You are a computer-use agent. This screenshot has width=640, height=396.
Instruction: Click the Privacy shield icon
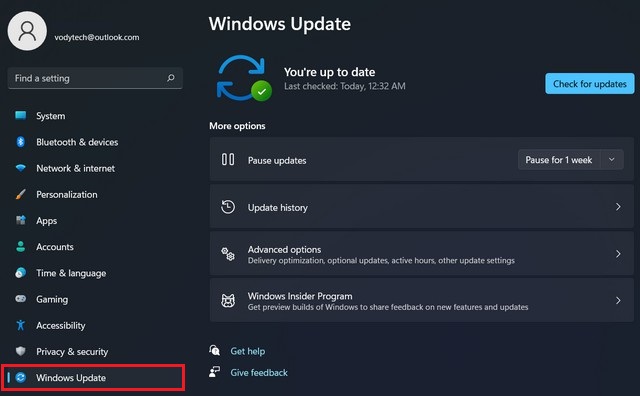point(20,351)
